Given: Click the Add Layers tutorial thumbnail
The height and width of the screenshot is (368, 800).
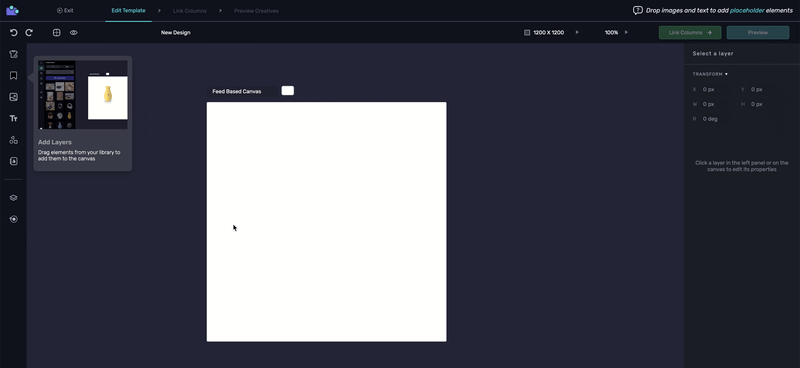Looking at the screenshot, I should coord(84,95).
